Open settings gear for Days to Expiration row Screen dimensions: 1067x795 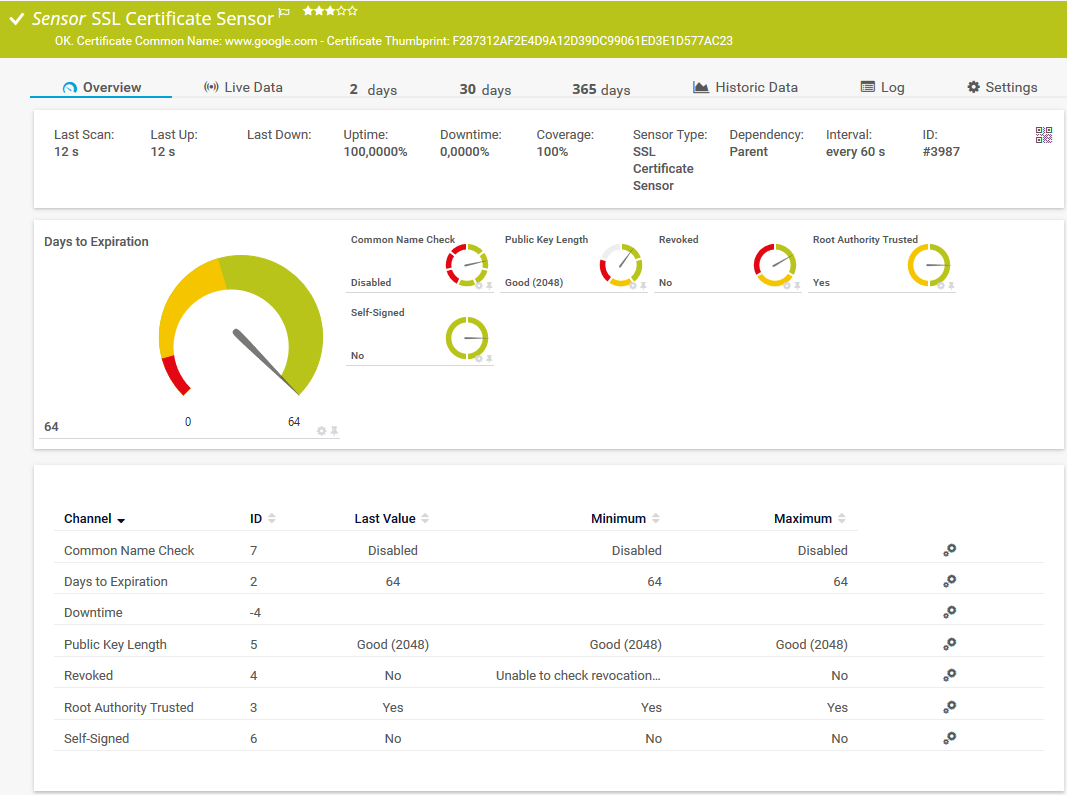click(949, 581)
